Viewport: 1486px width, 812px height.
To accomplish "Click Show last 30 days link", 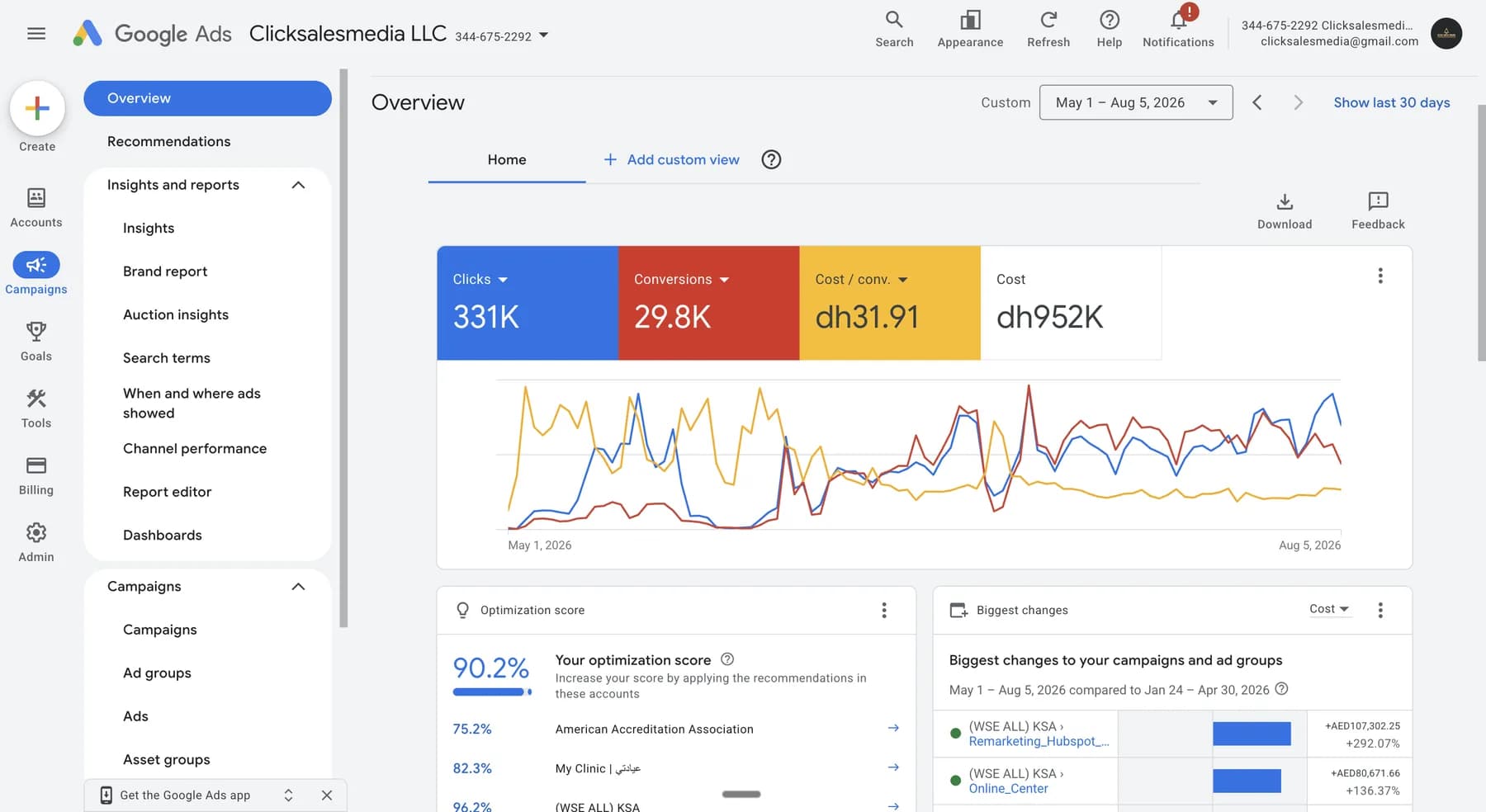I will 1392,102.
